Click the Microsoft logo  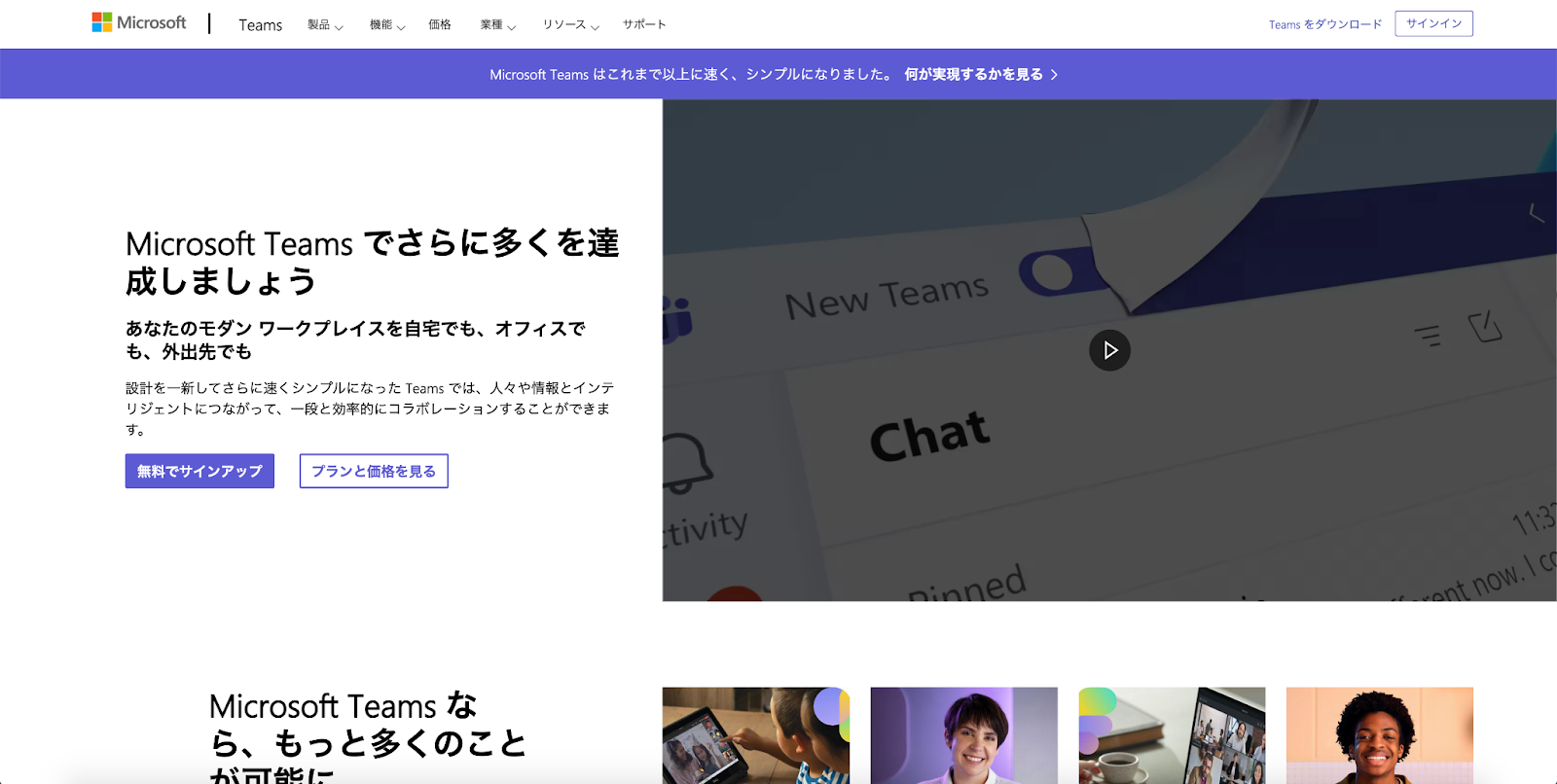point(138,22)
